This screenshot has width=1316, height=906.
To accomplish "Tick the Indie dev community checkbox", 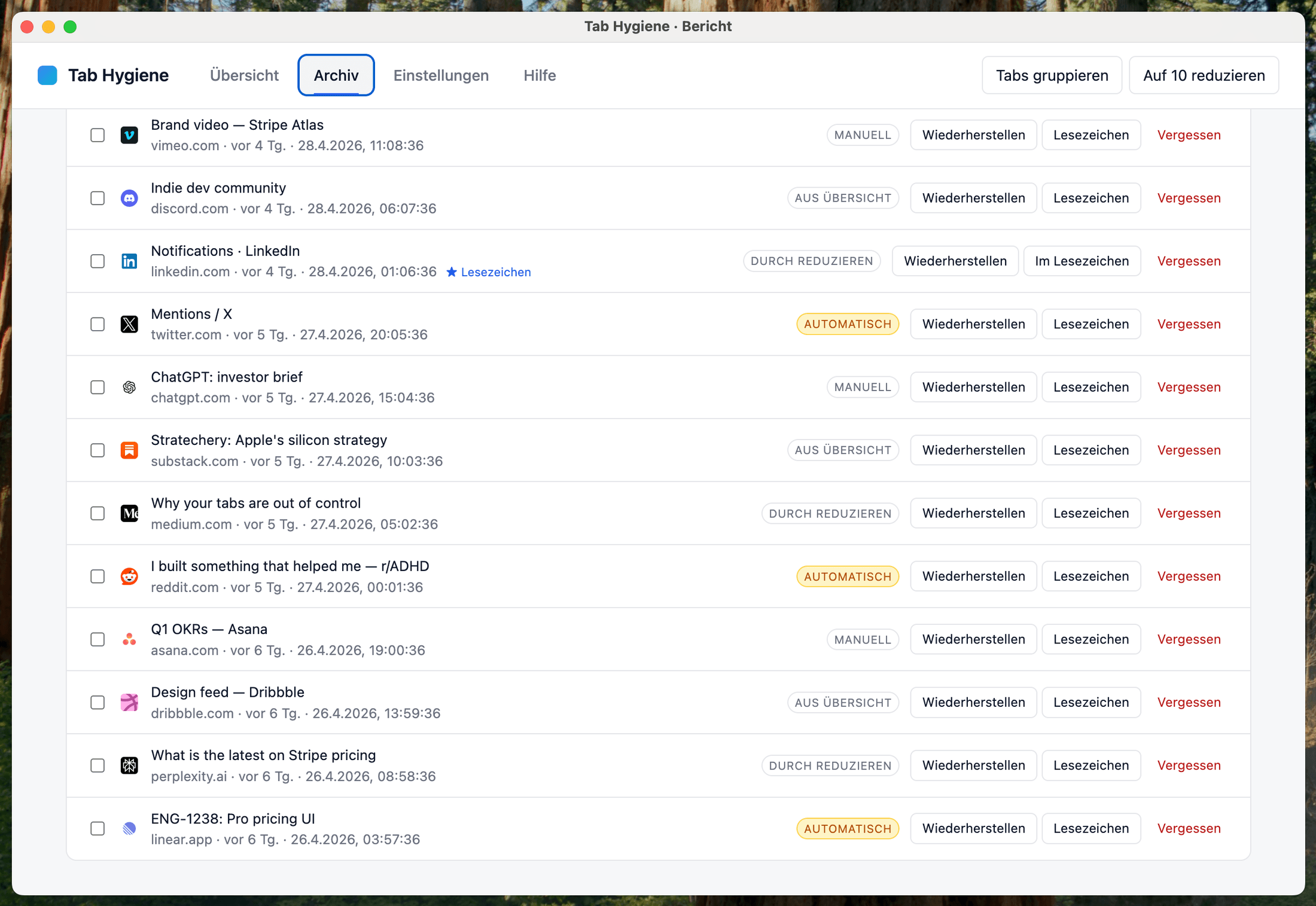I will [98, 198].
